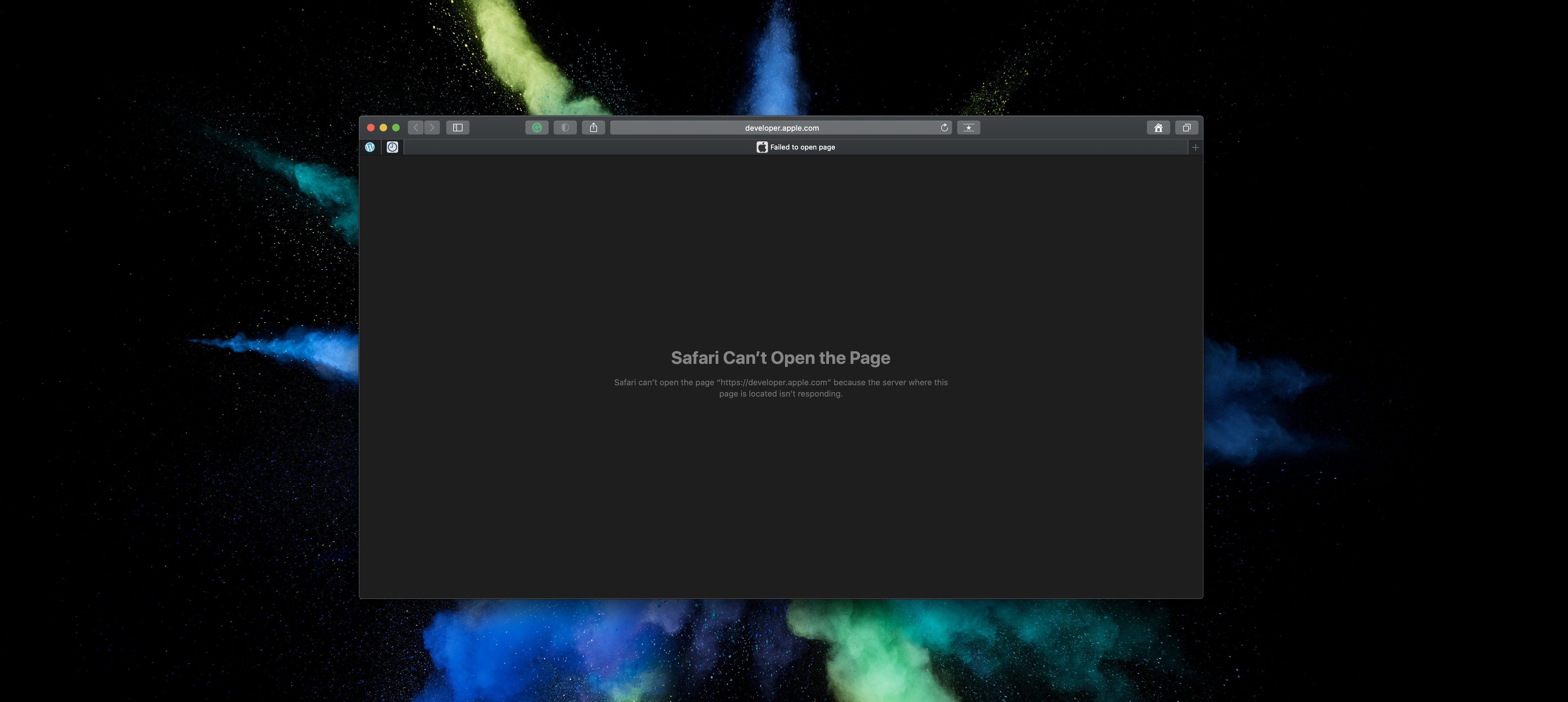Click the privacy shield extension icon
The width and height of the screenshot is (1568, 702).
[x=565, y=128]
